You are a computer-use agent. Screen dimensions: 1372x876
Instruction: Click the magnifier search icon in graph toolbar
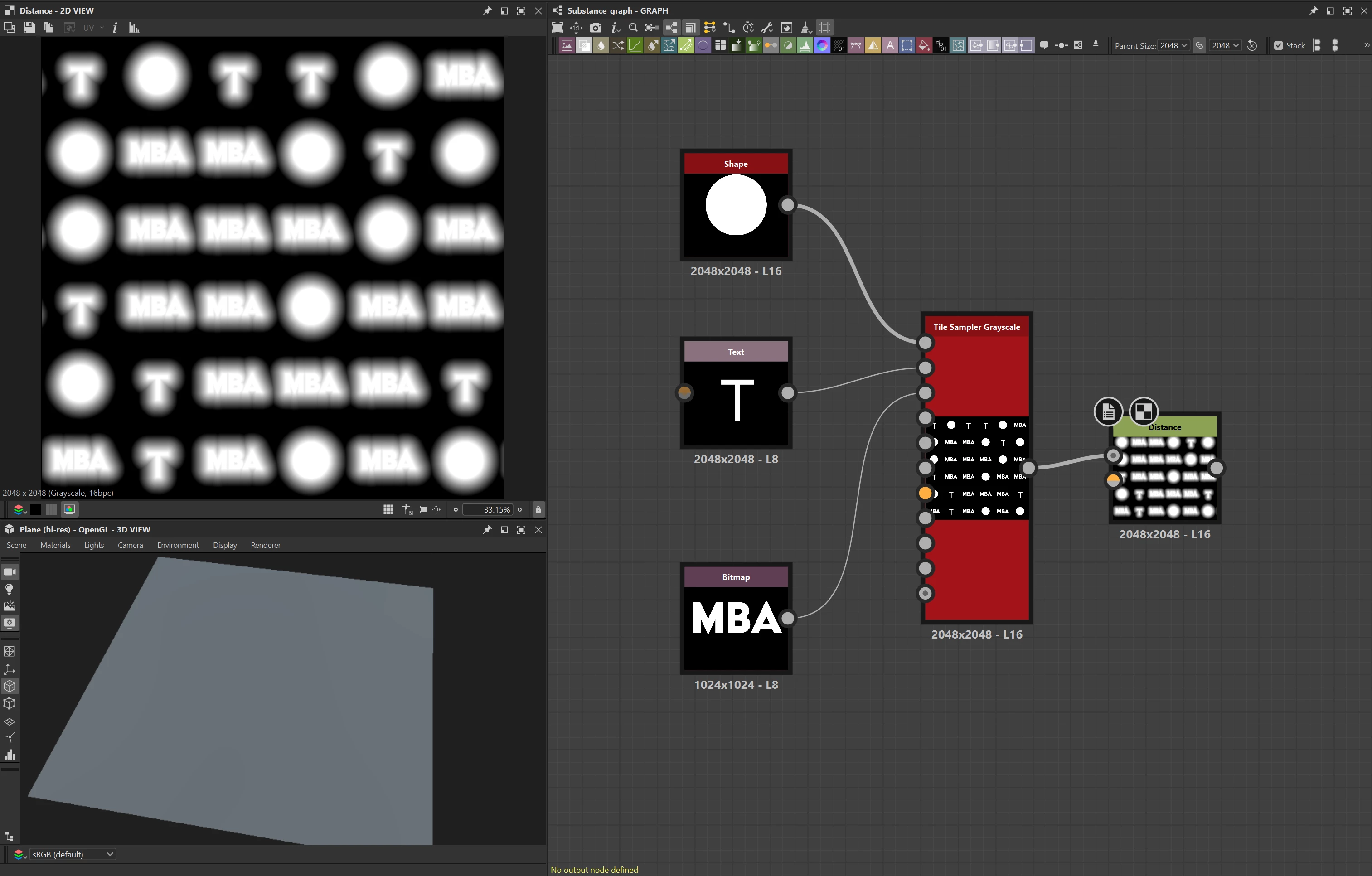633,28
